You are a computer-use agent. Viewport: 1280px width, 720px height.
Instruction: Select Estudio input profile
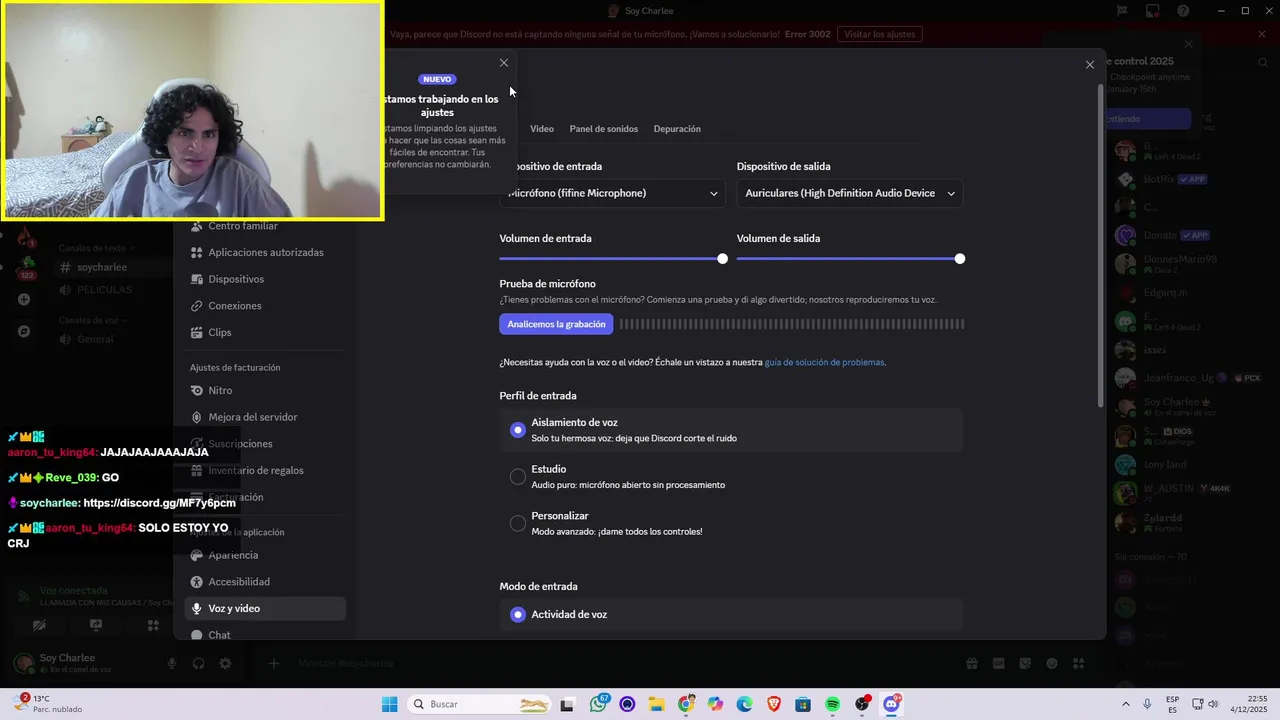pyautogui.click(x=731, y=476)
